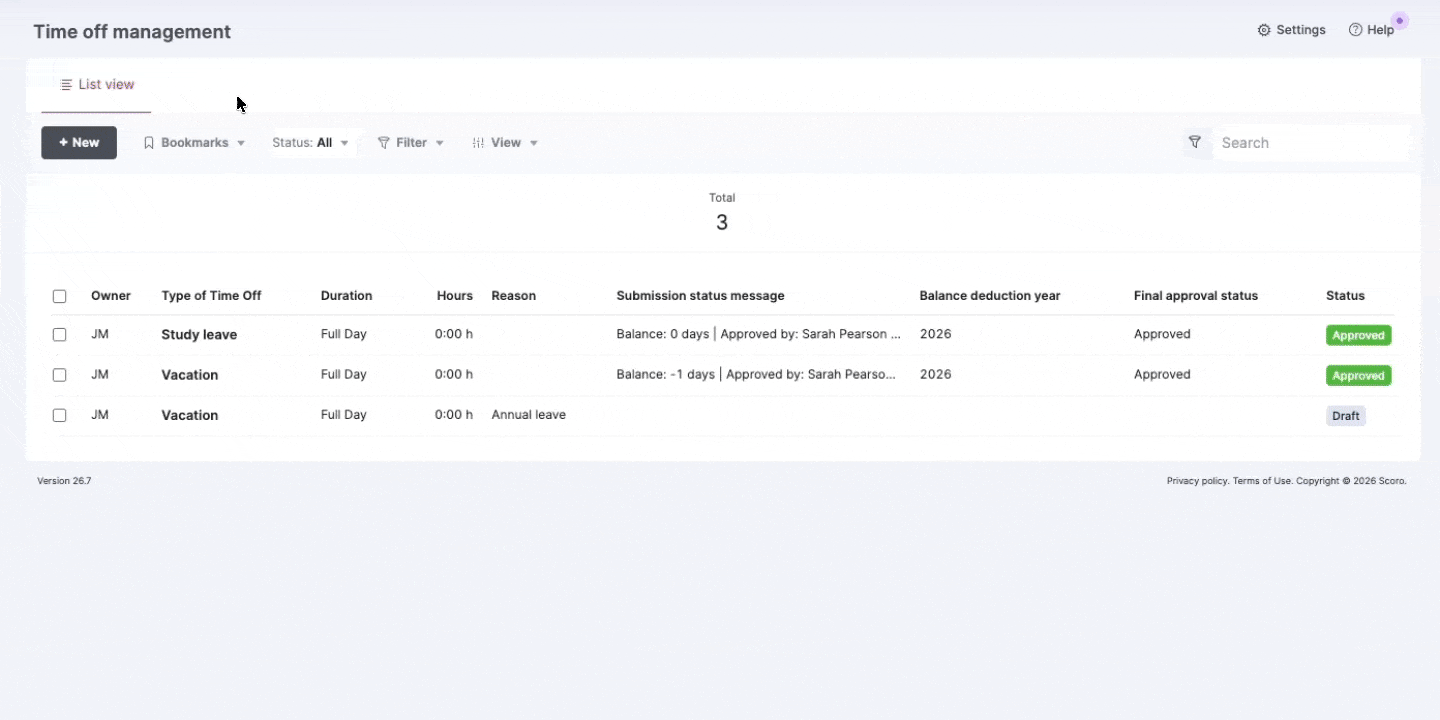Click the funnel icon beside Search

click(x=1194, y=143)
